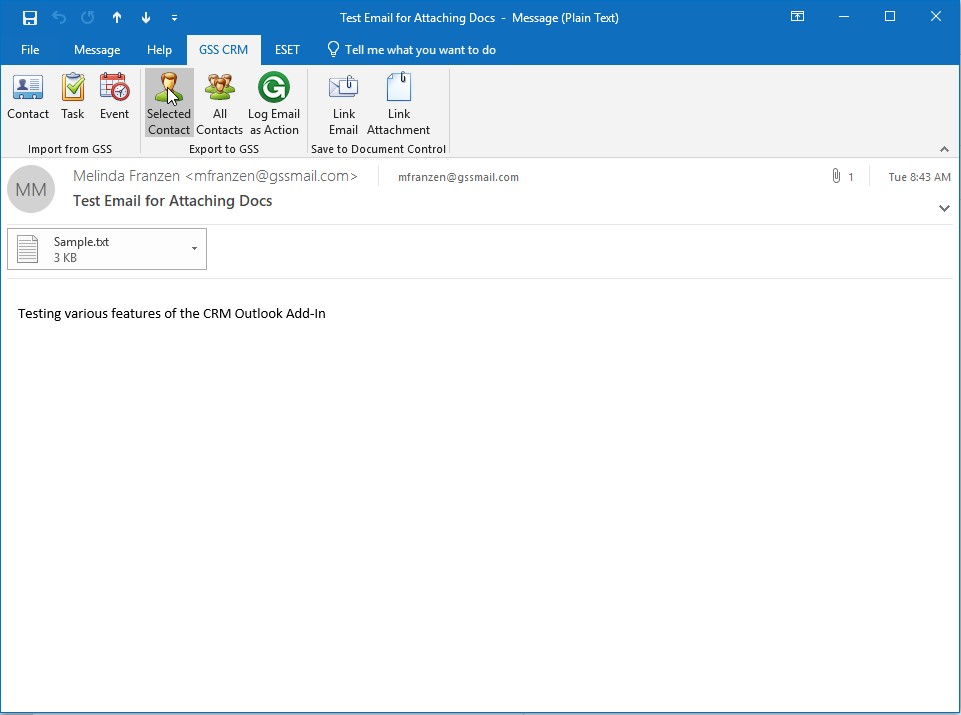Collapse the ribbon with the chevron
Viewport: 961px width, 715px height.
[x=944, y=149]
